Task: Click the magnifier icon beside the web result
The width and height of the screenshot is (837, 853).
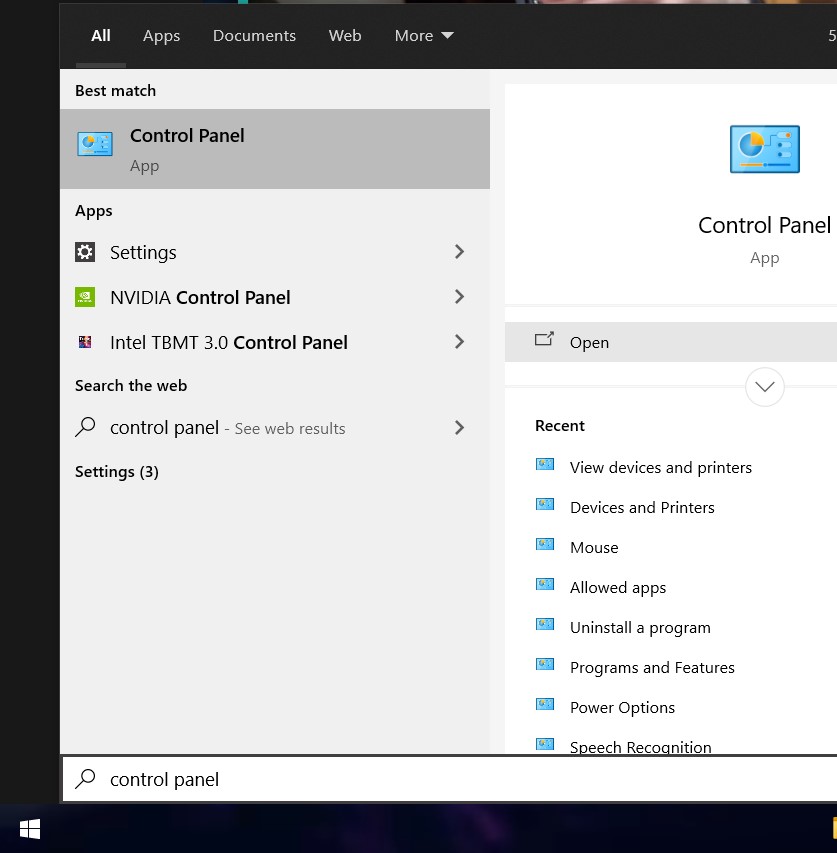Action: (x=85, y=427)
